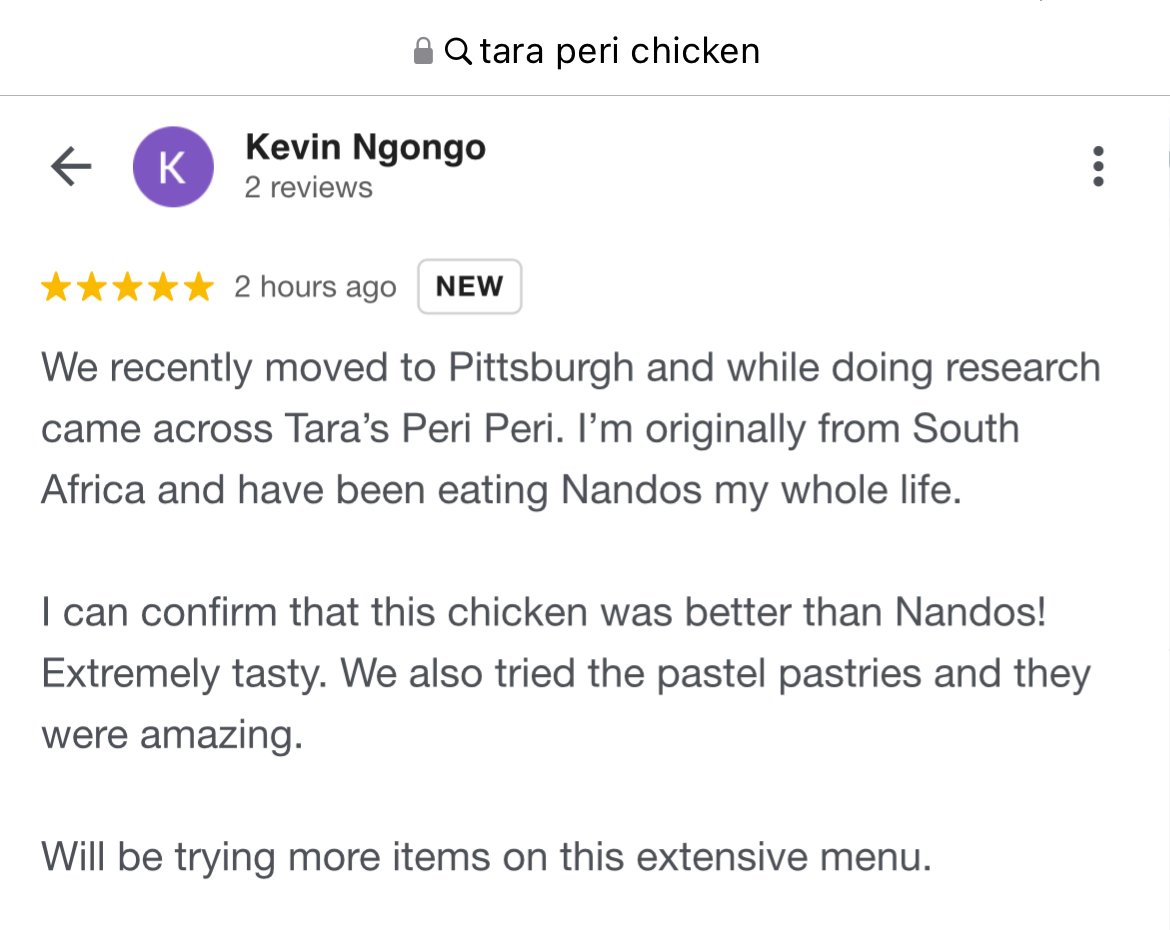The height and width of the screenshot is (930, 1170).
Task: Open the purple K profile avatar
Action: click(x=173, y=167)
